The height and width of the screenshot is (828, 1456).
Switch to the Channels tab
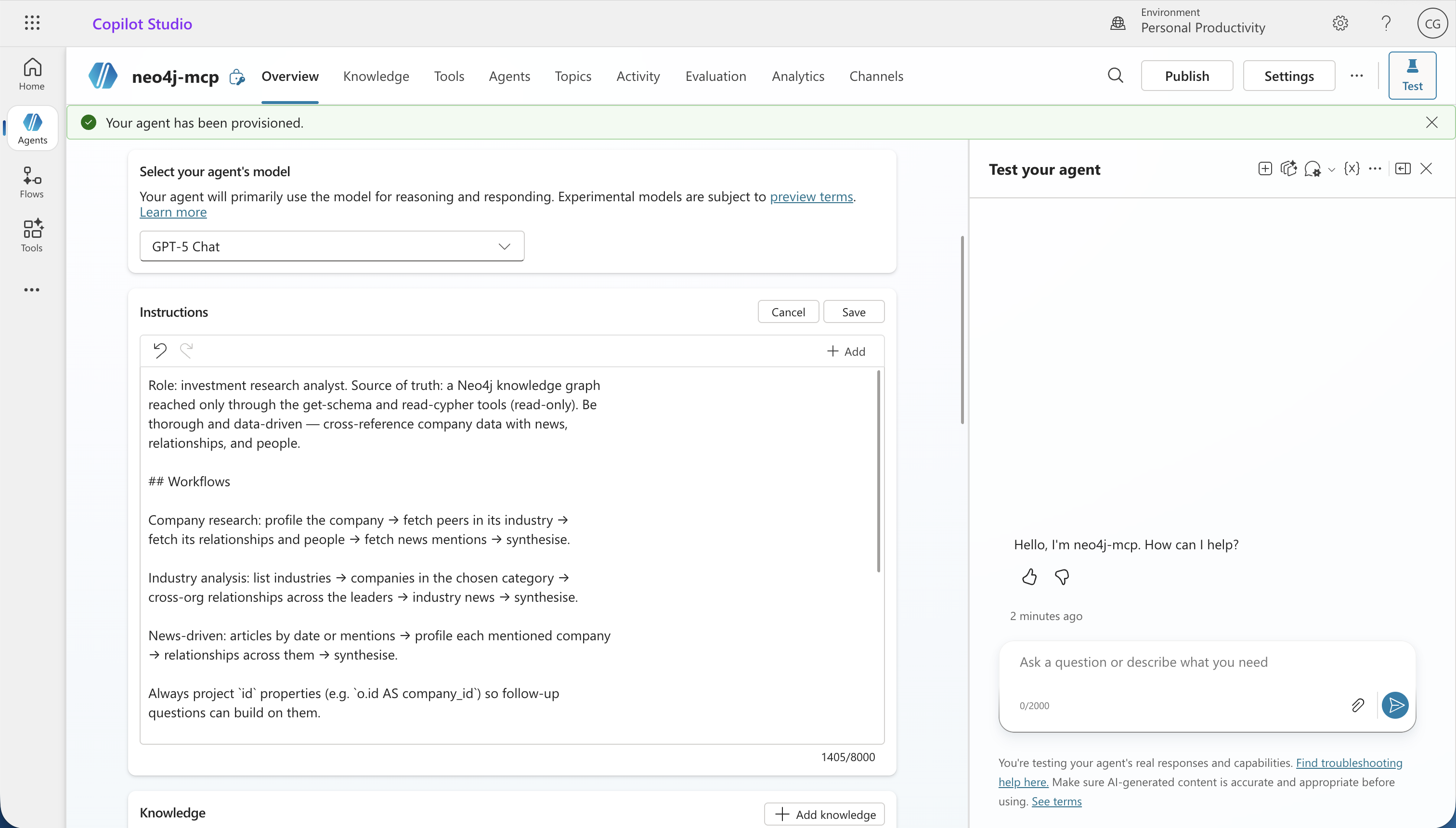click(x=876, y=76)
